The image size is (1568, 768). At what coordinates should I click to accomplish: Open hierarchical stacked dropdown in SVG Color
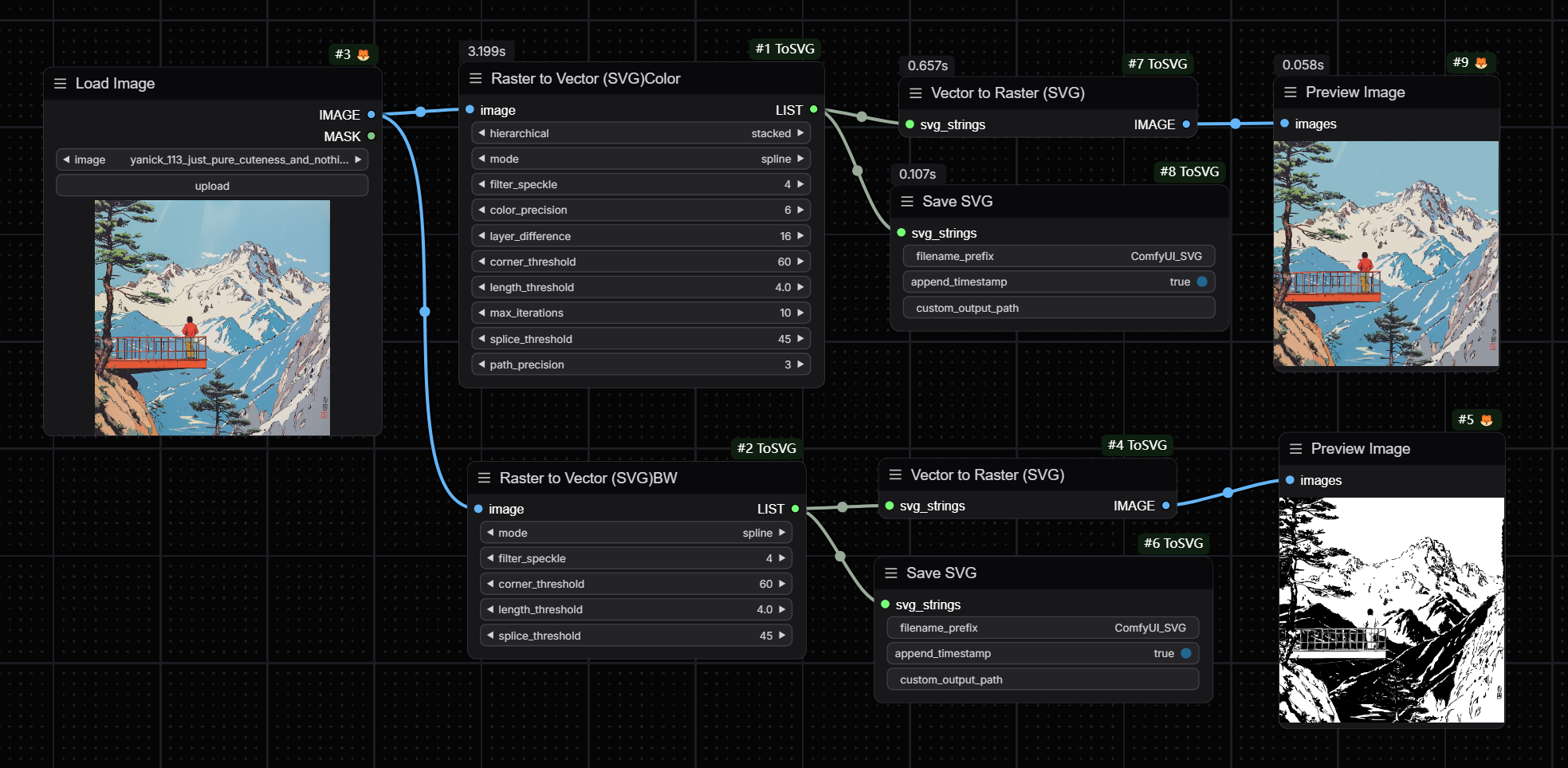click(641, 133)
